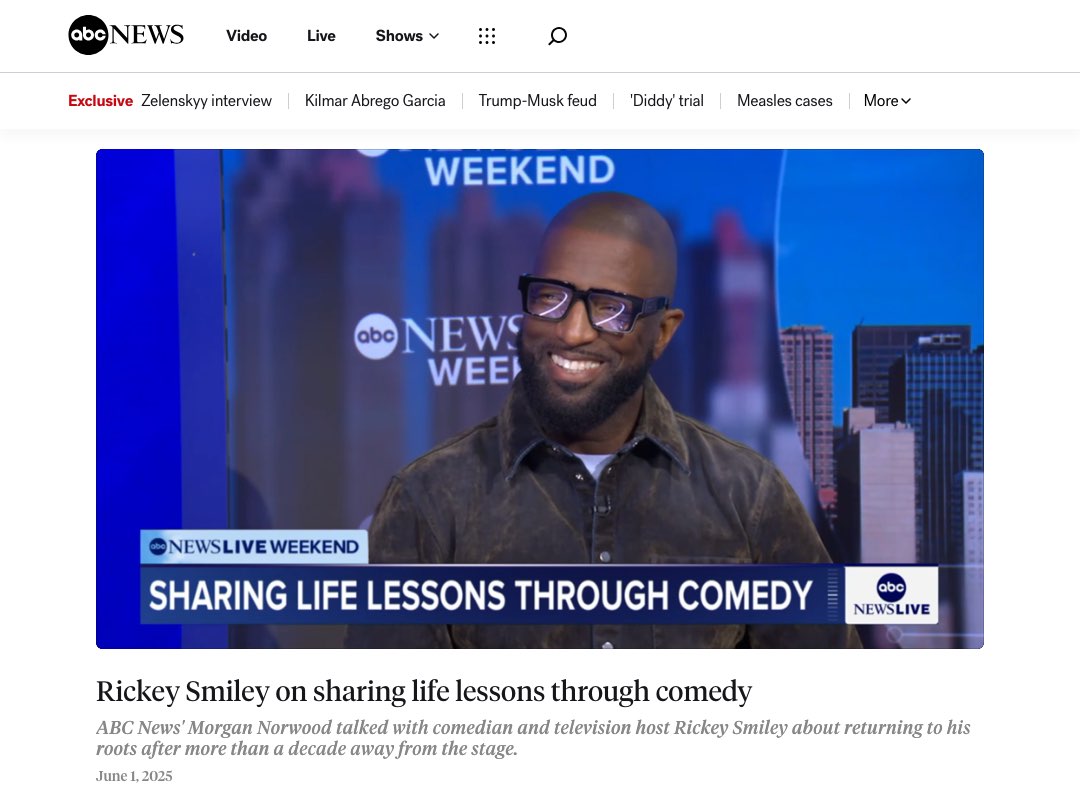Image resolution: width=1080 pixels, height=810 pixels.
Task: Expand the More topics dropdown
Action: pos(887,101)
